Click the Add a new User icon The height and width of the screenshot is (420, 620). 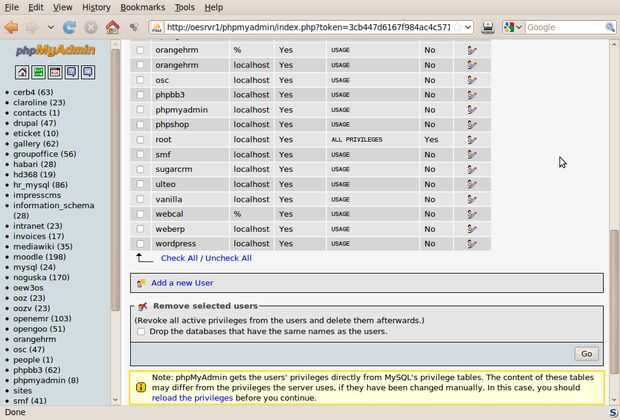[x=141, y=283]
